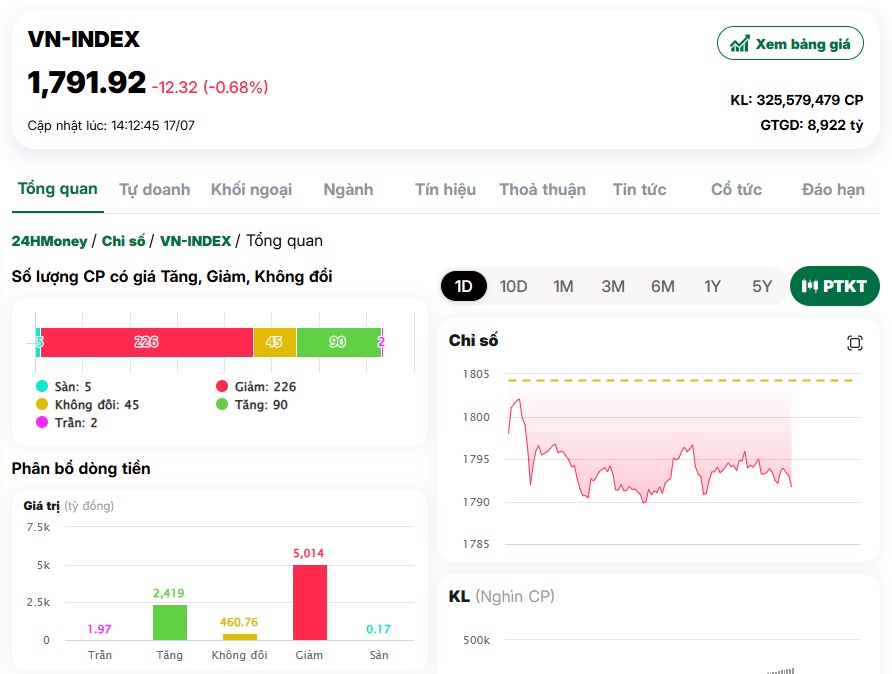Image resolution: width=892 pixels, height=674 pixels.
Task: Open Xem bảng giá price board
Action: point(790,43)
